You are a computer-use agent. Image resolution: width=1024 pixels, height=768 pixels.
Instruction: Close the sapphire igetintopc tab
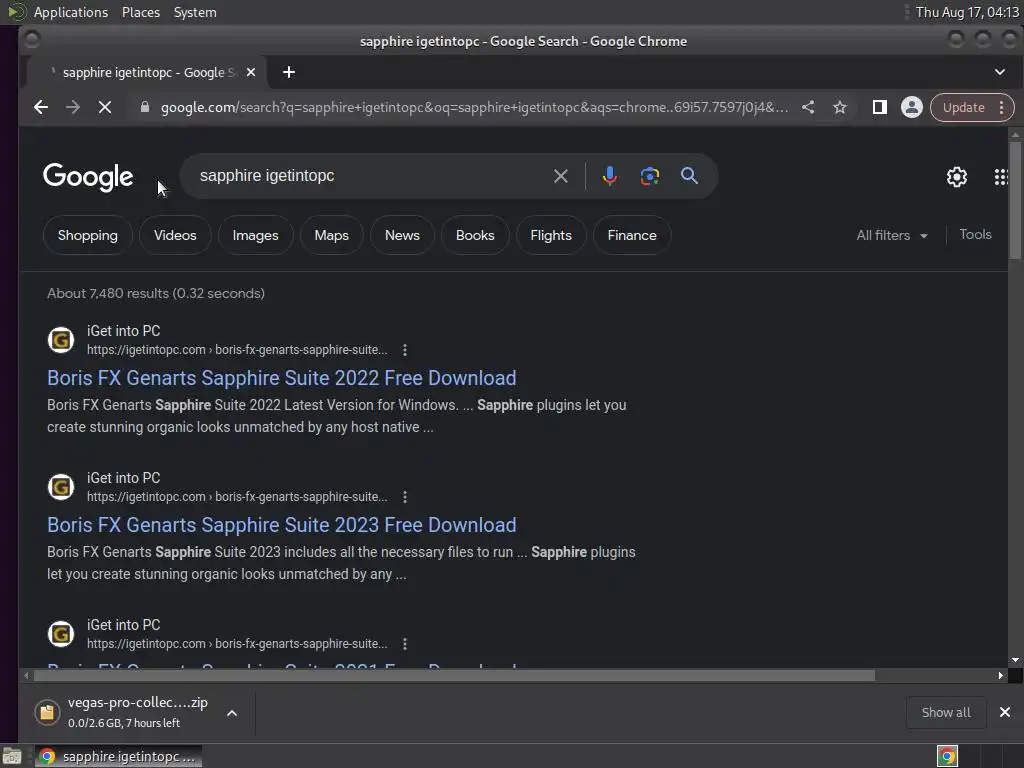click(251, 72)
